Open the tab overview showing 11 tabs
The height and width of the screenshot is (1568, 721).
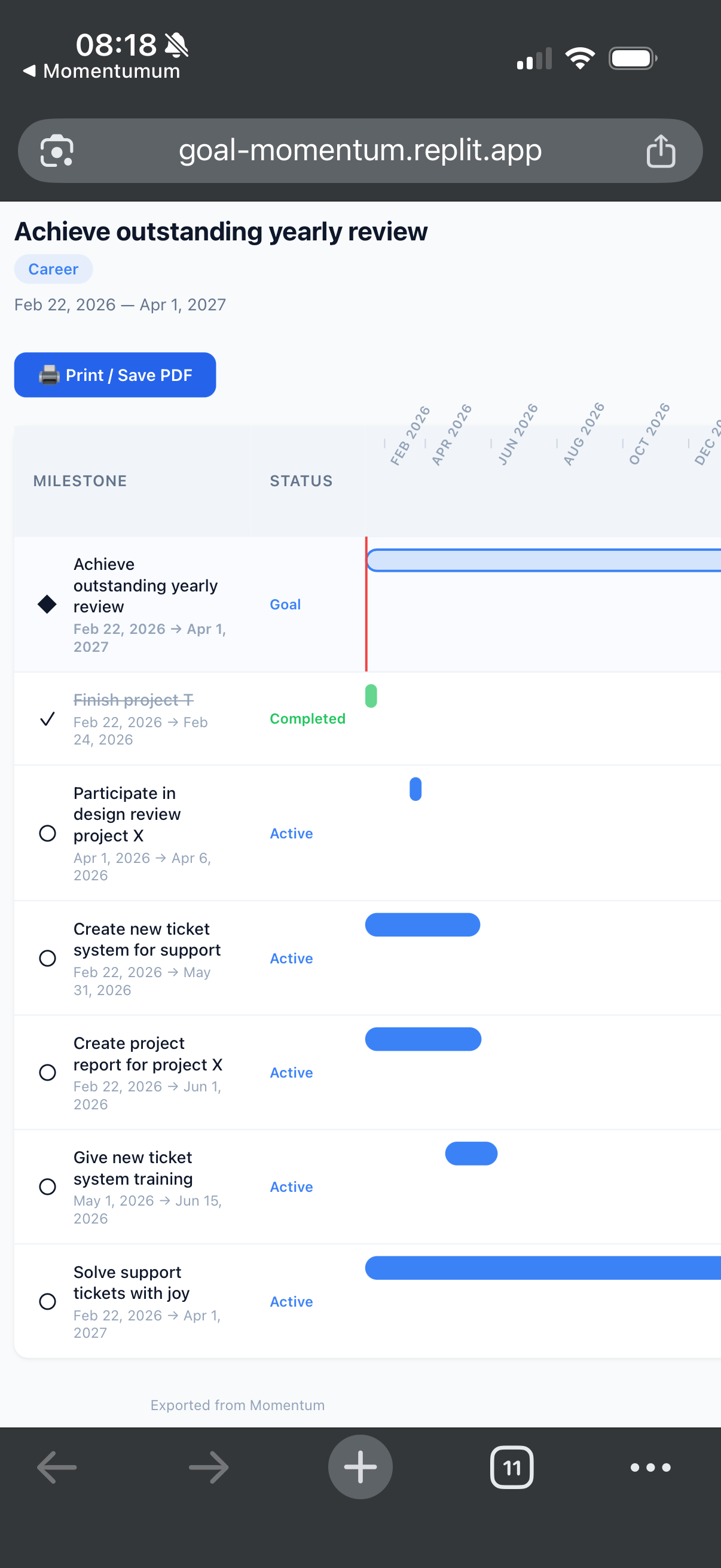512,1467
